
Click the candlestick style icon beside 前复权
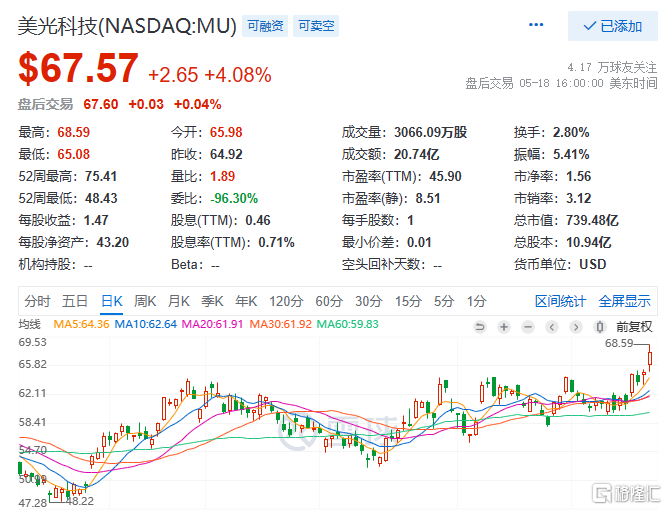[x=599, y=326]
